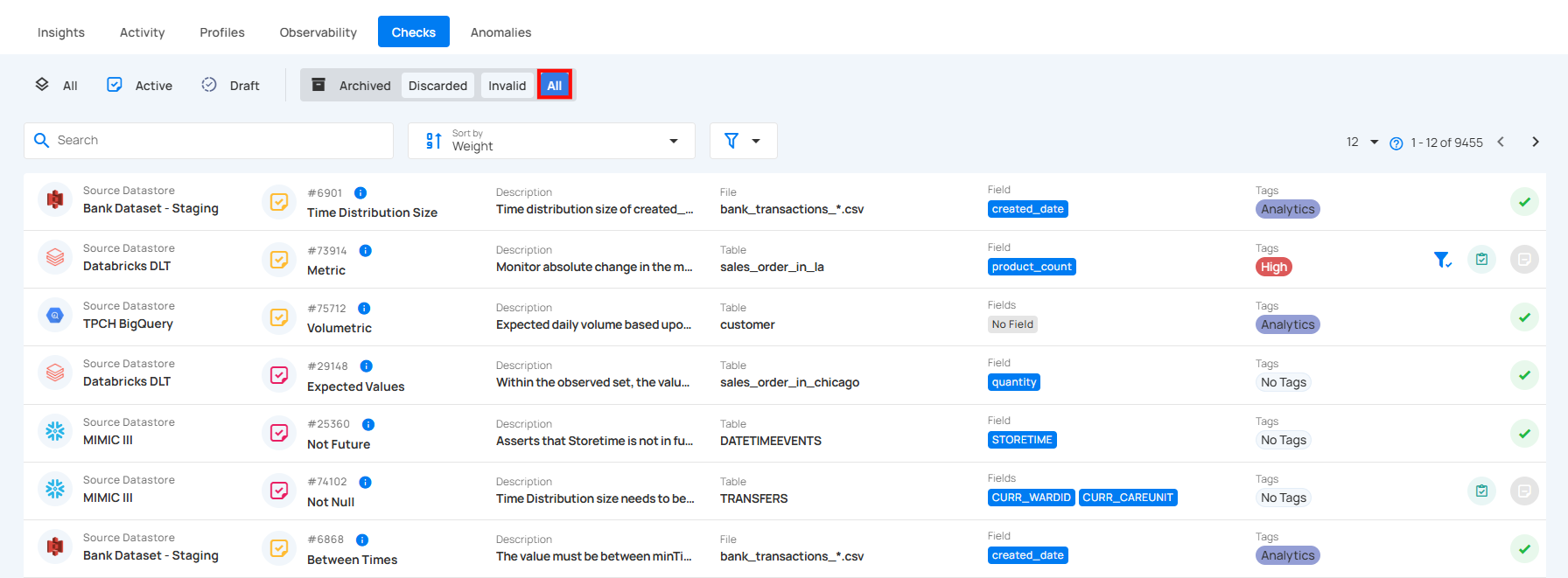This screenshot has width=1568, height=578.
Task: Go to the next page
Action: point(1535,142)
